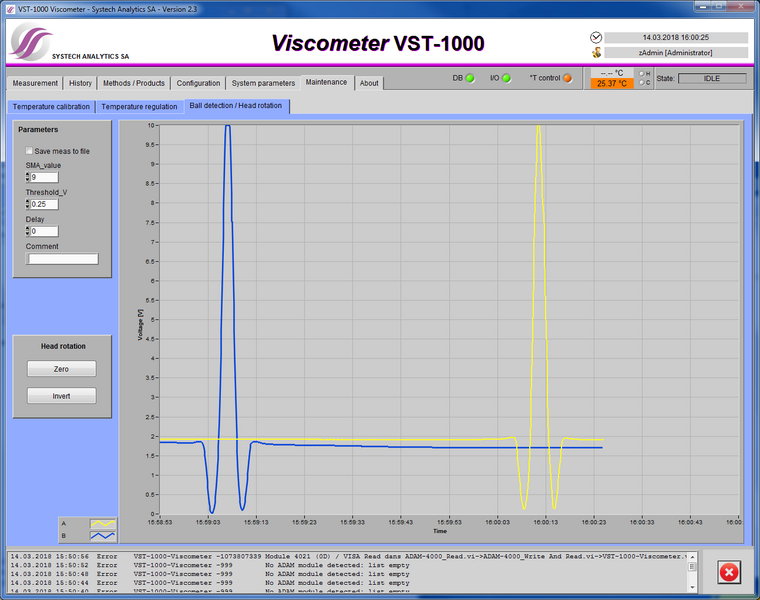The height and width of the screenshot is (600, 760).
Task: Click the I/O green status LED
Action: pyautogui.click(x=506, y=78)
